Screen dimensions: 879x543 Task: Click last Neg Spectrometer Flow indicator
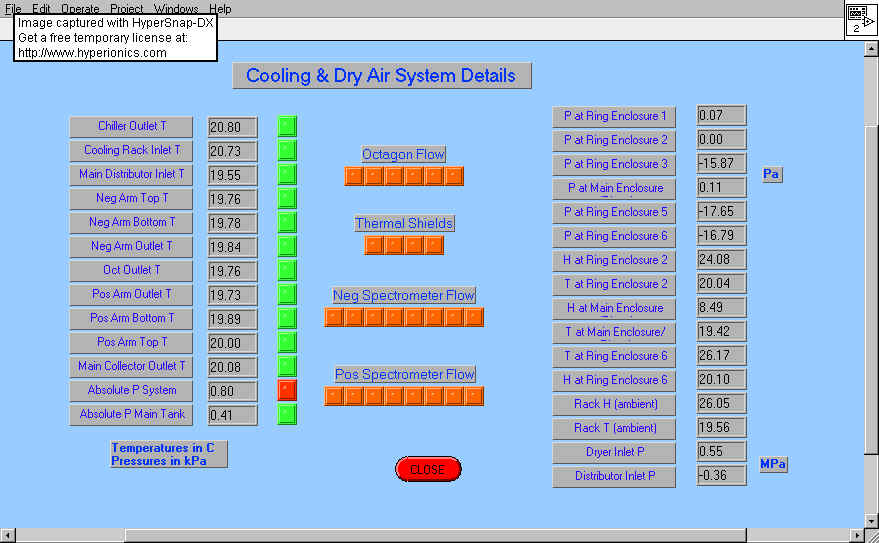[474, 317]
